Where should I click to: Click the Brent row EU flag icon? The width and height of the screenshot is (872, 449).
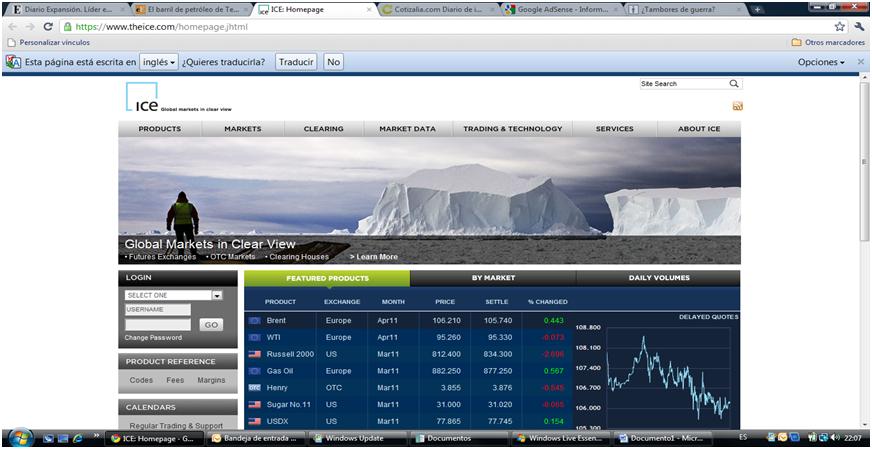[255, 320]
